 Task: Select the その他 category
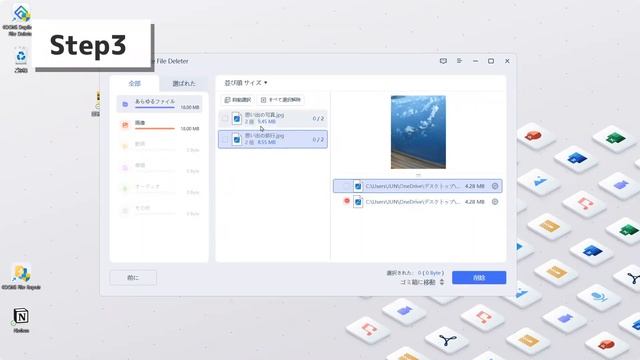[x=159, y=210]
